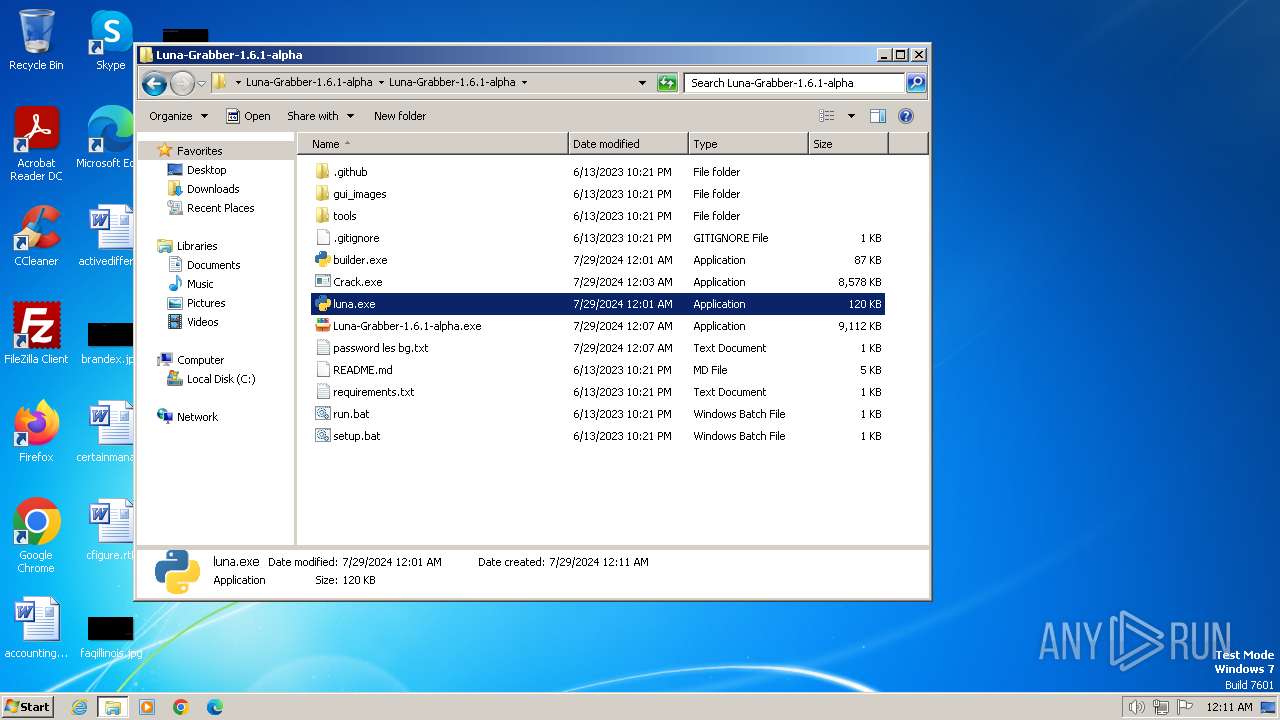The height and width of the screenshot is (720, 1280).
Task: Select the README.md file icon
Action: (322, 370)
